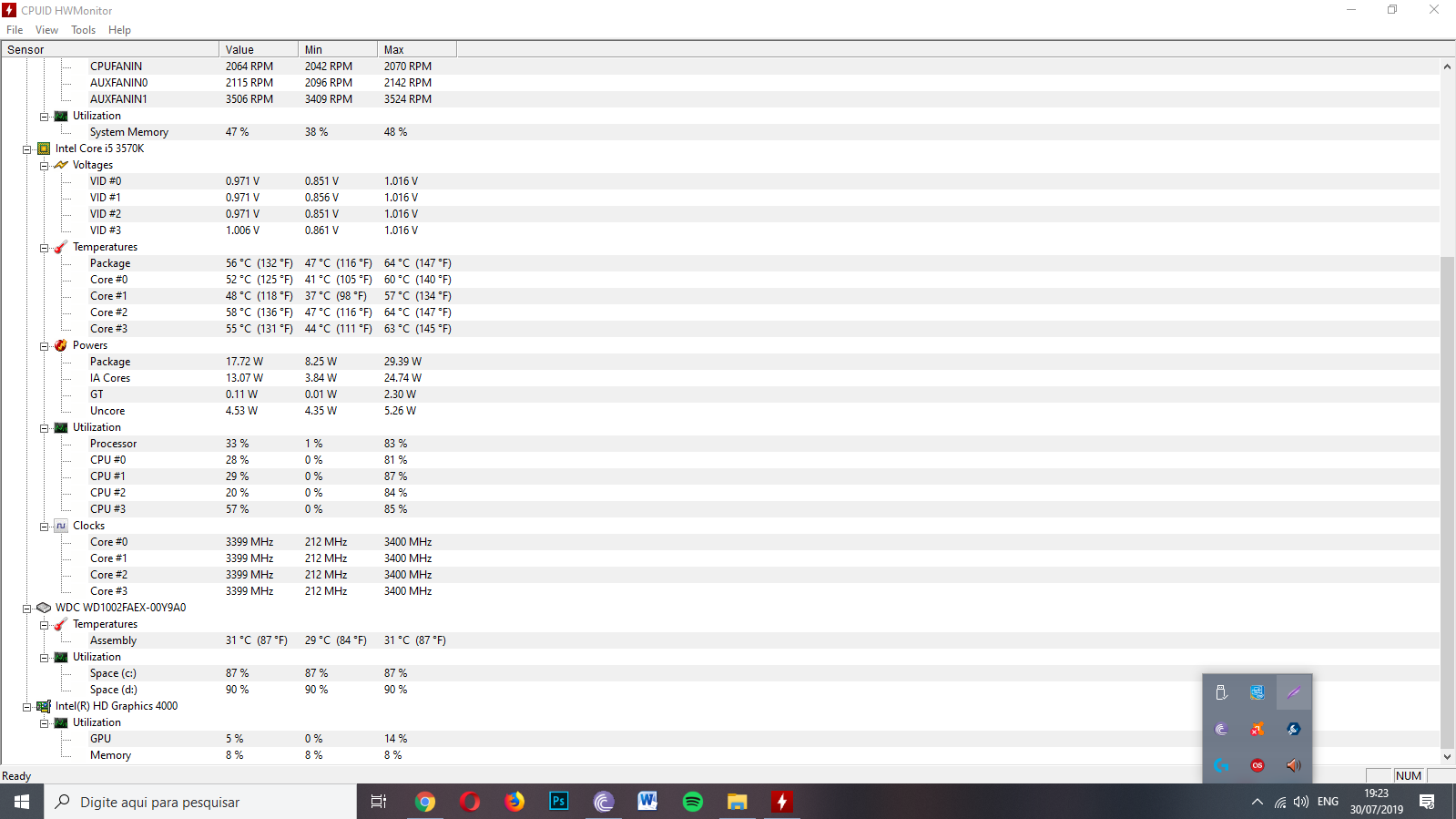The height and width of the screenshot is (819, 1456).
Task: Click the Min column header
Action: coord(338,49)
